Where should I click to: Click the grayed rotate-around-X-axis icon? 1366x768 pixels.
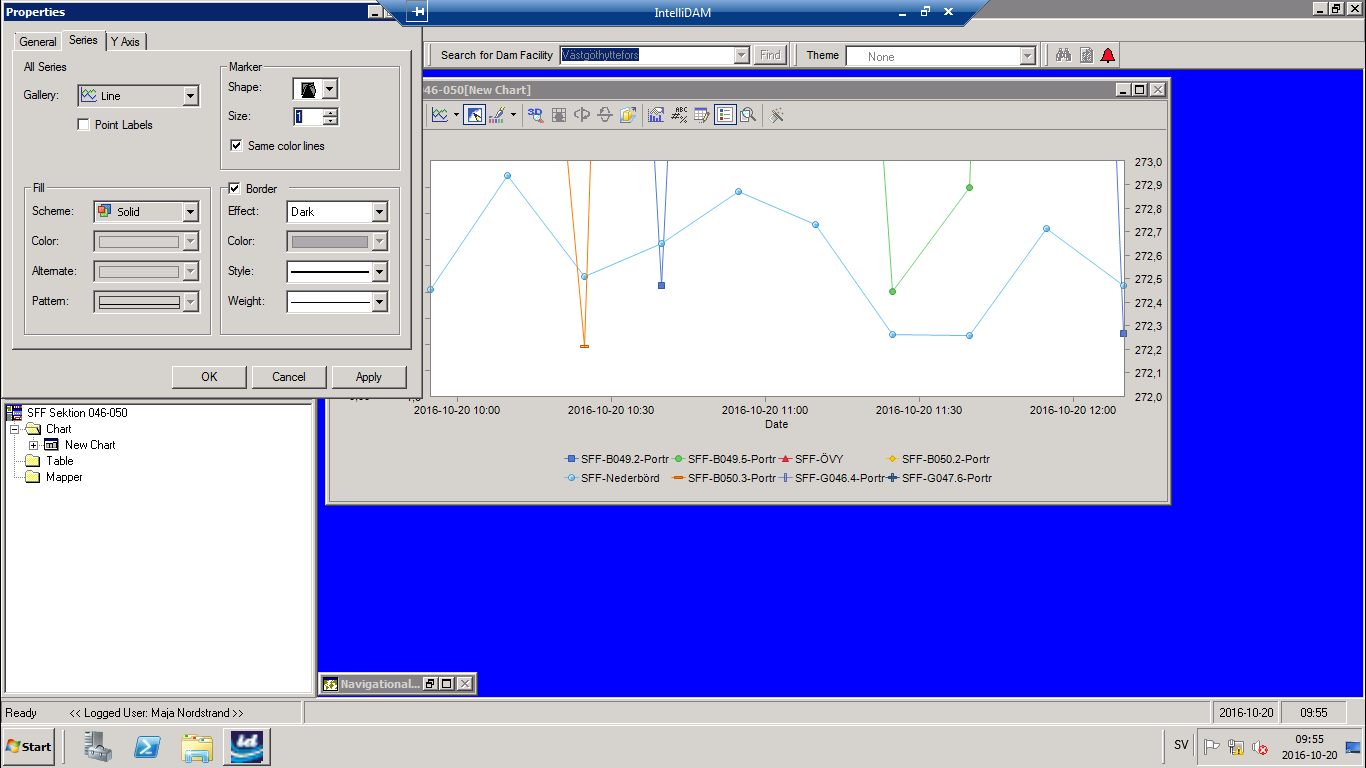(x=604, y=115)
